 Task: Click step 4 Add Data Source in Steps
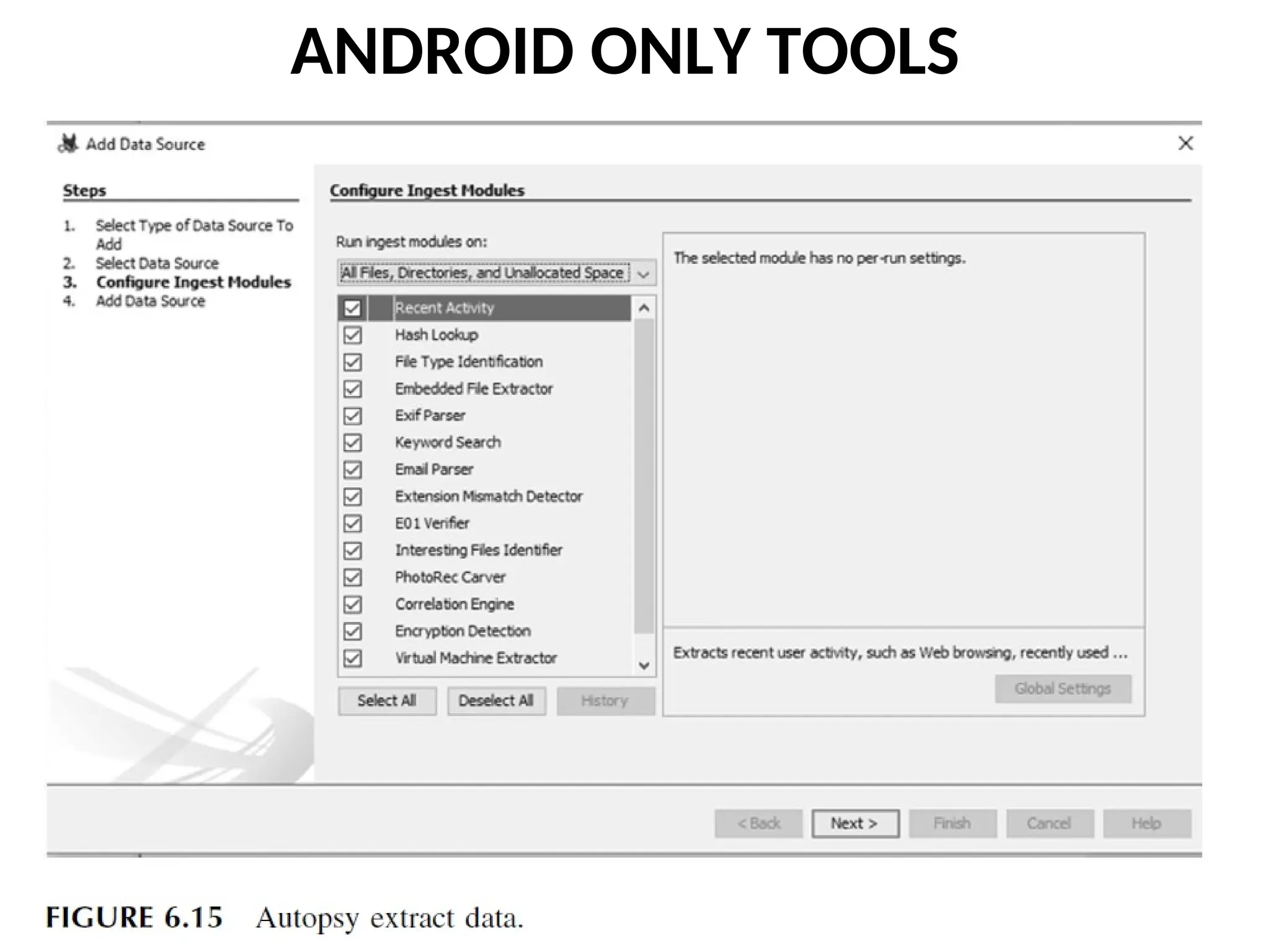150,301
